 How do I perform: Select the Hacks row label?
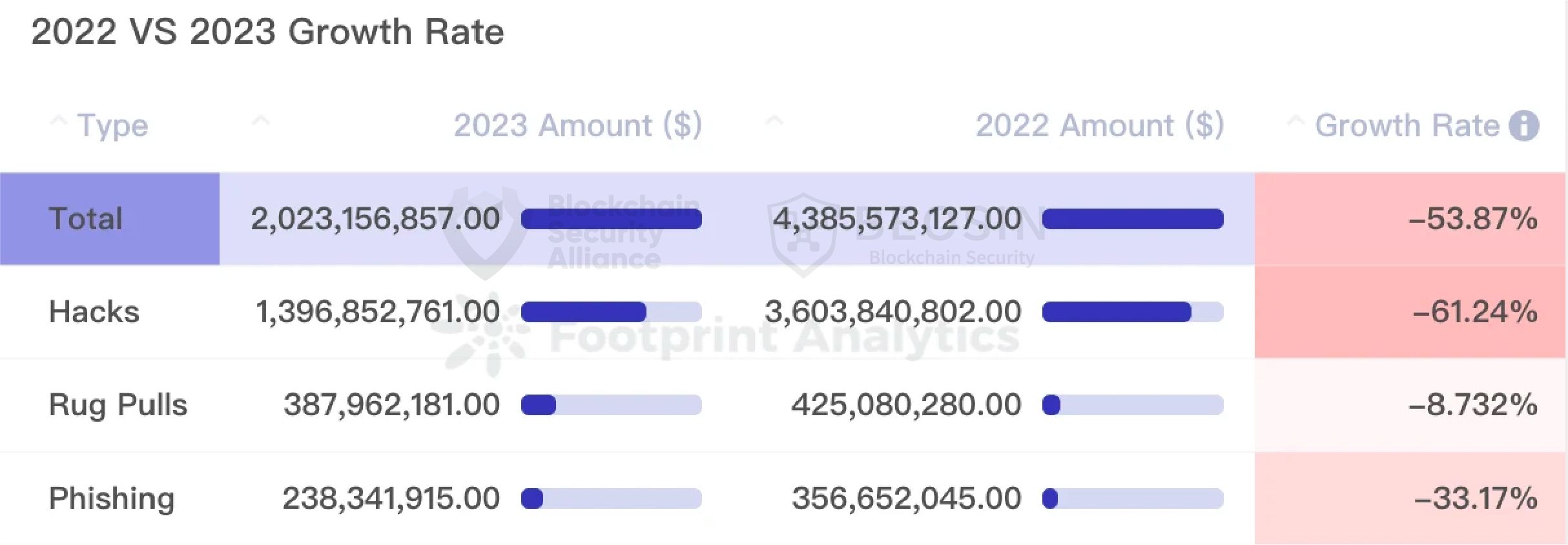(x=94, y=312)
